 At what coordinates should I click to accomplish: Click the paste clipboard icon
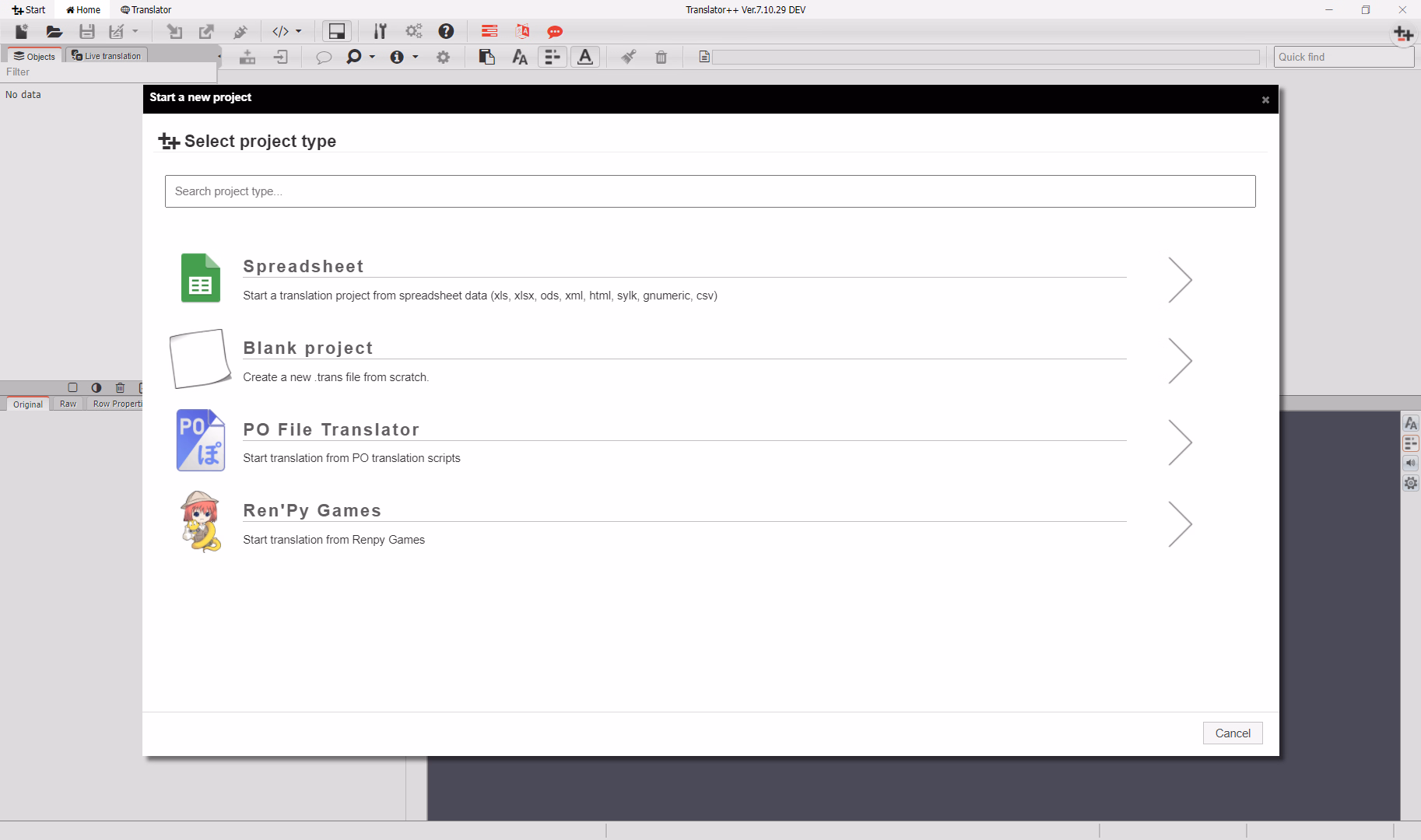[487, 57]
